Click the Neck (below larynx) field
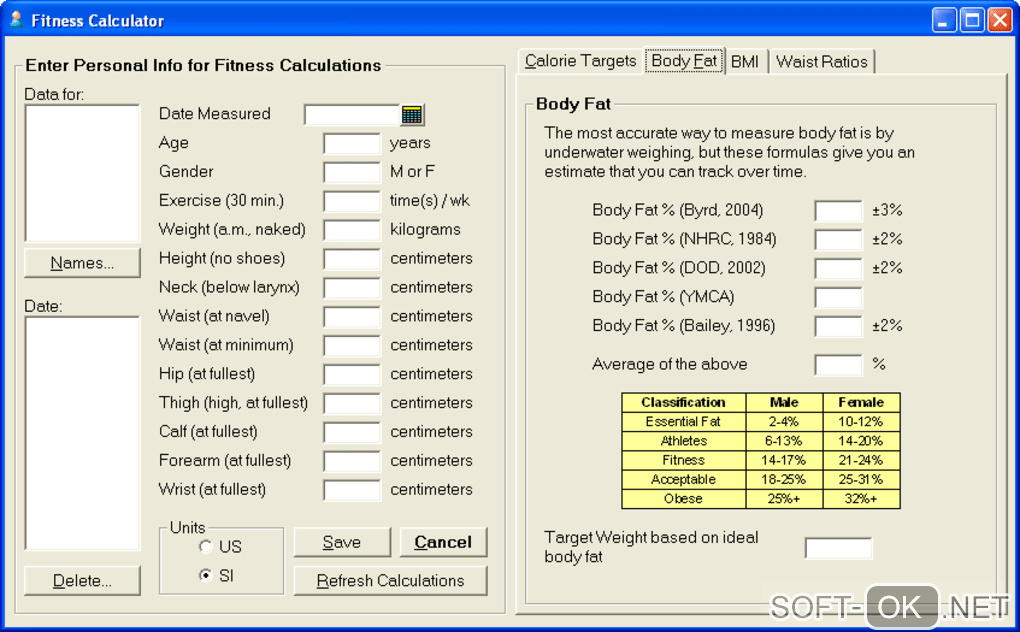 [x=352, y=287]
